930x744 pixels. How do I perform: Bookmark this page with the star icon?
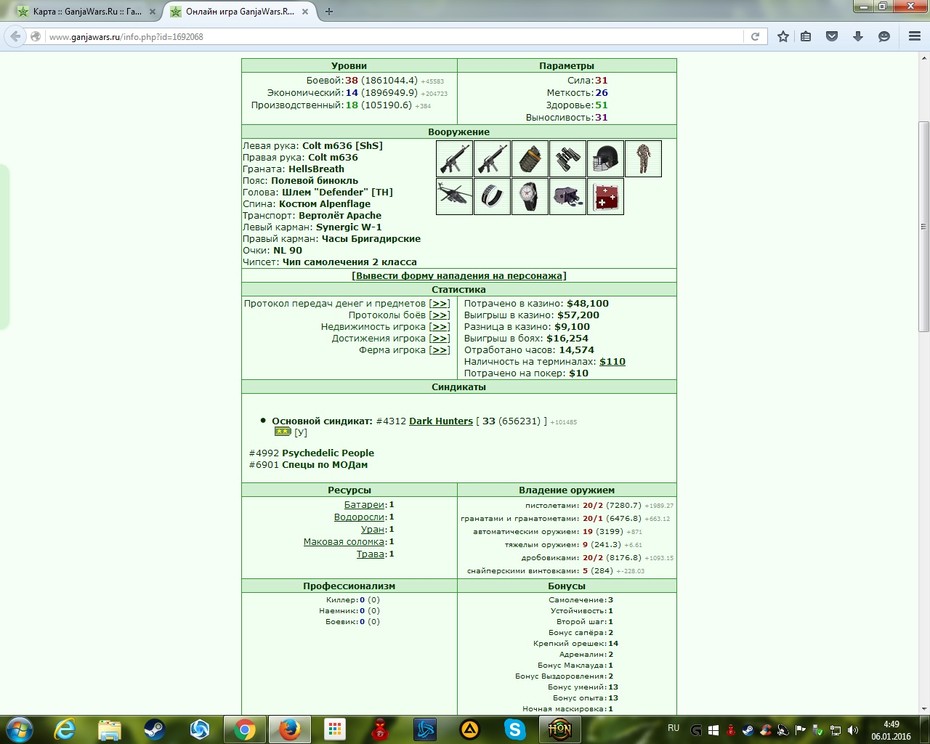point(783,37)
